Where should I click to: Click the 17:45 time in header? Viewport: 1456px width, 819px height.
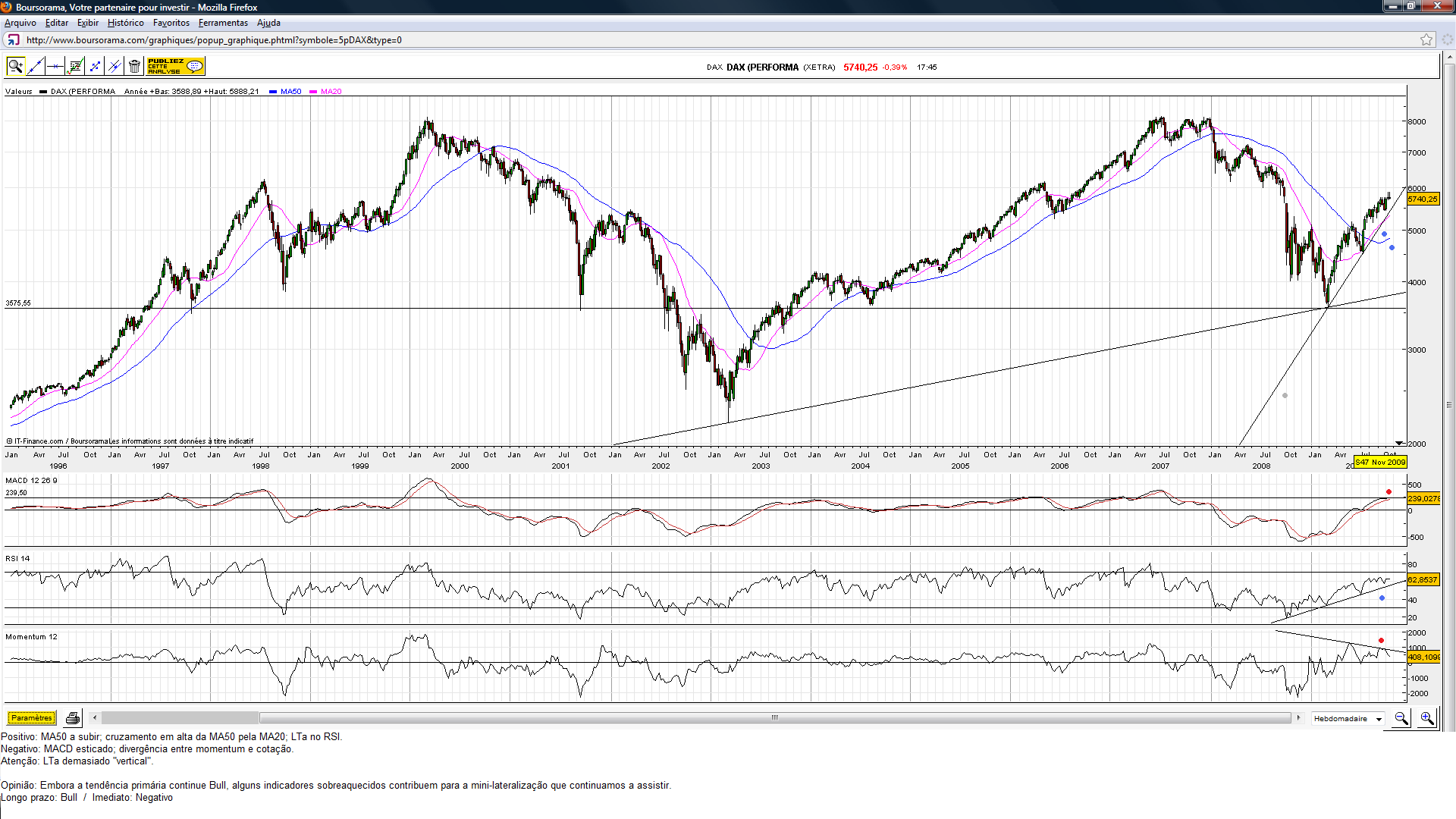point(927,67)
